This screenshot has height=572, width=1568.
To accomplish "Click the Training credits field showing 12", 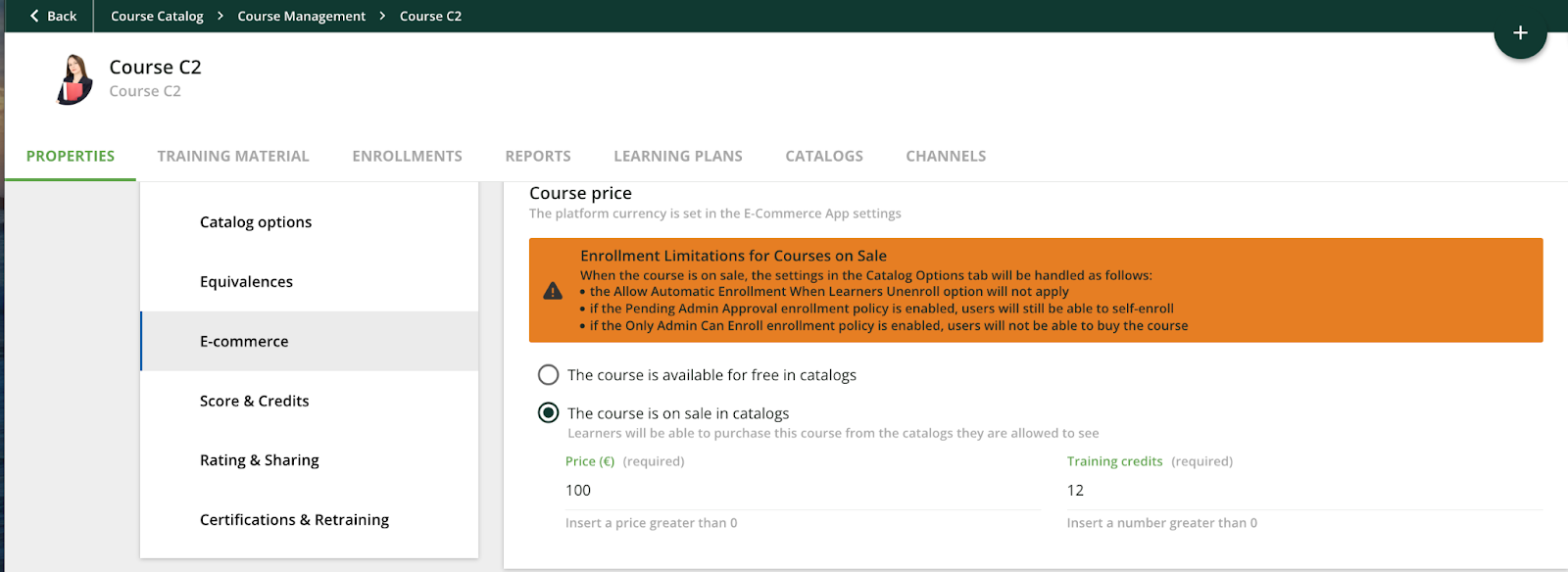I will [x=1303, y=490].
